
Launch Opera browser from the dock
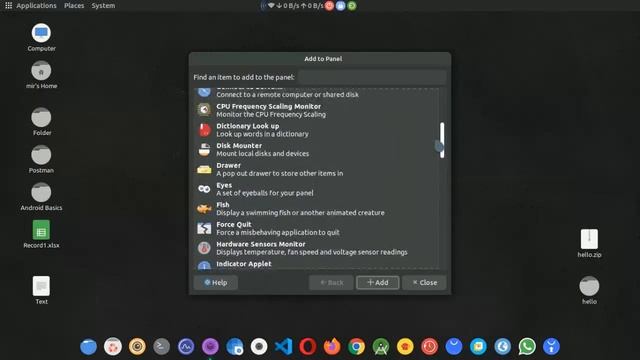[308, 347]
